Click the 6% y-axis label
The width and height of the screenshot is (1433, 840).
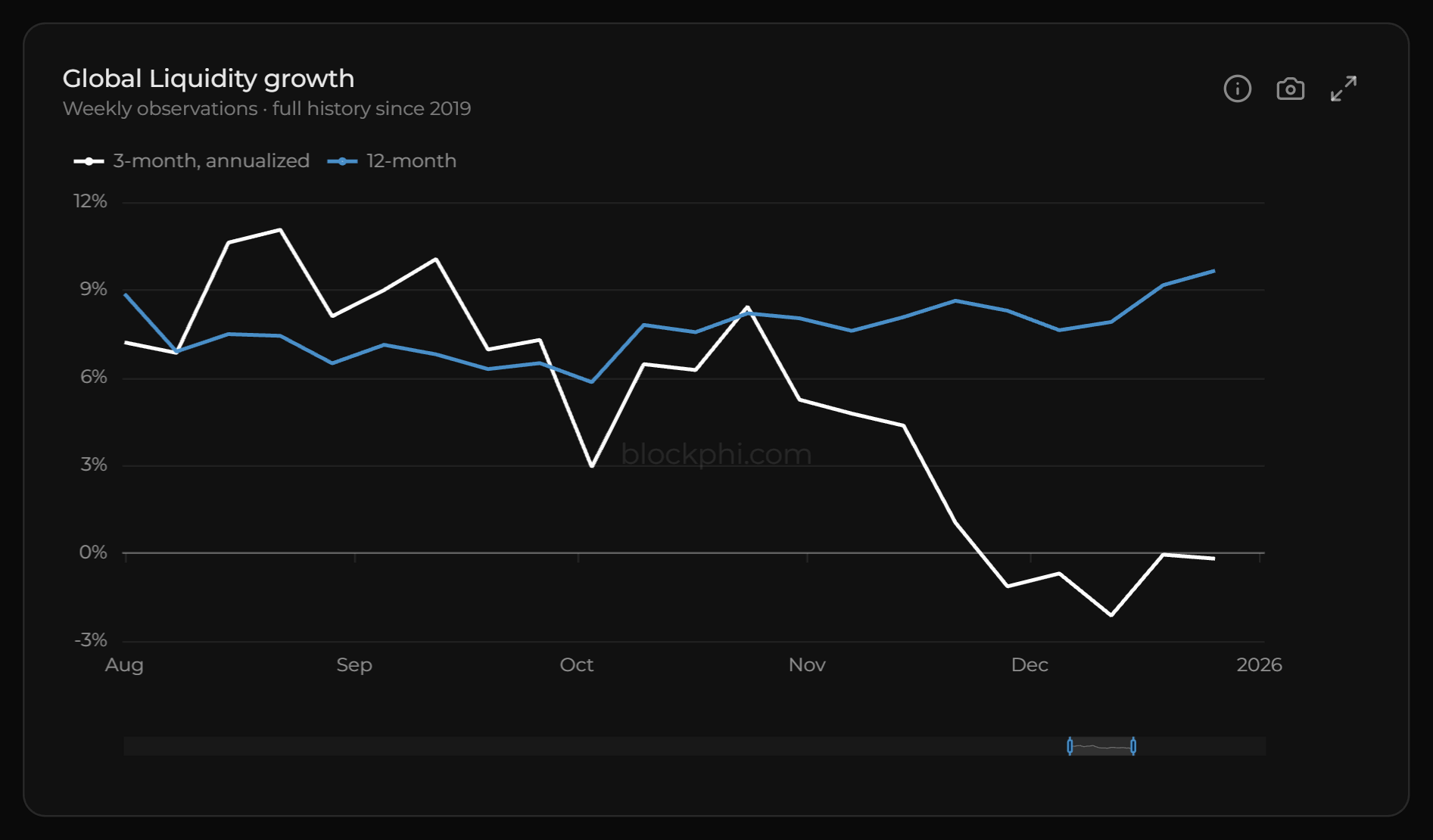point(94,377)
